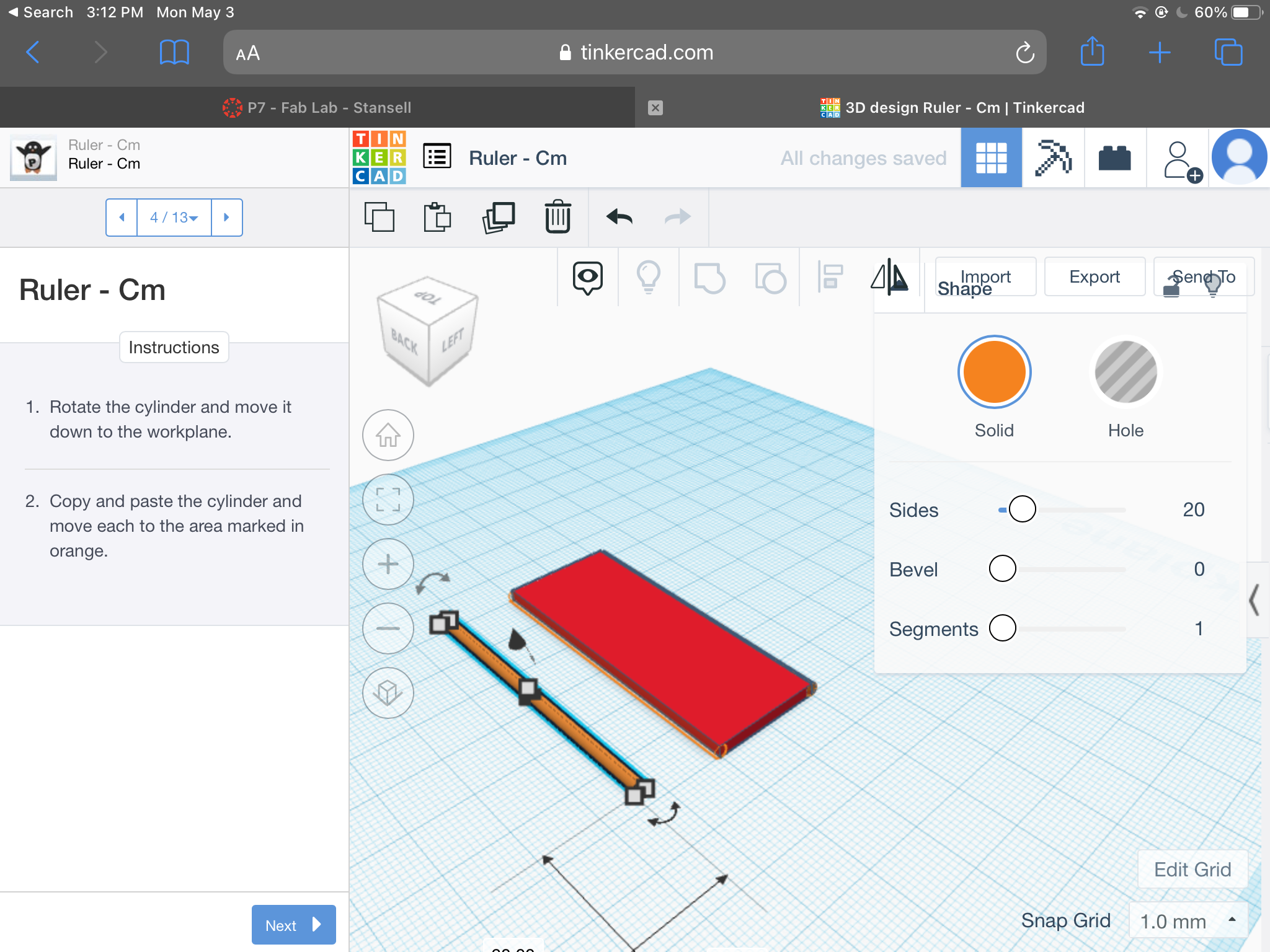Delete selection with the trash icon
Viewport: 1270px width, 952px height.
(x=557, y=216)
